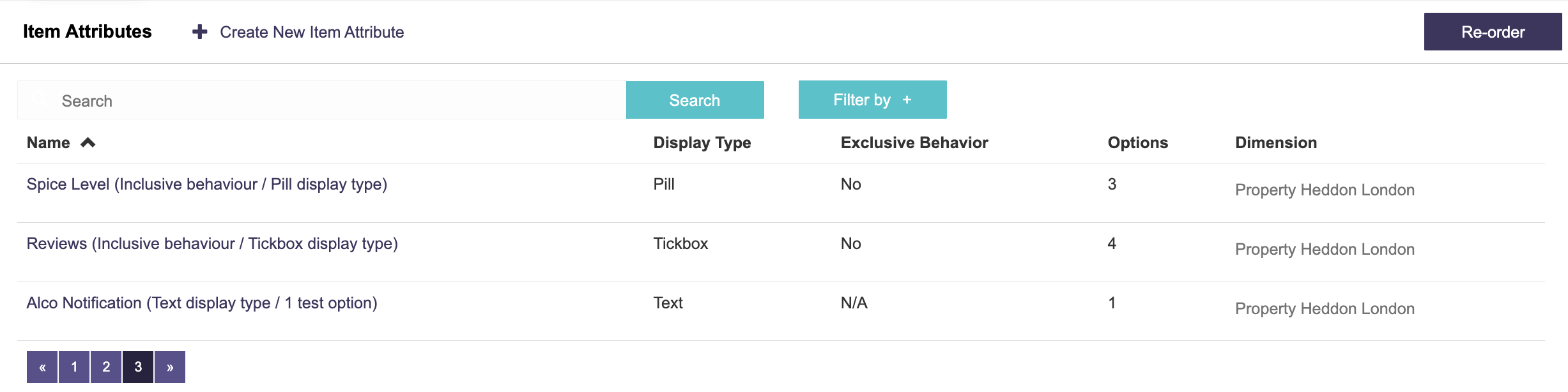Viewport: 1568px width, 392px height.
Task: Select pagination page 2
Action: (x=106, y=367)
